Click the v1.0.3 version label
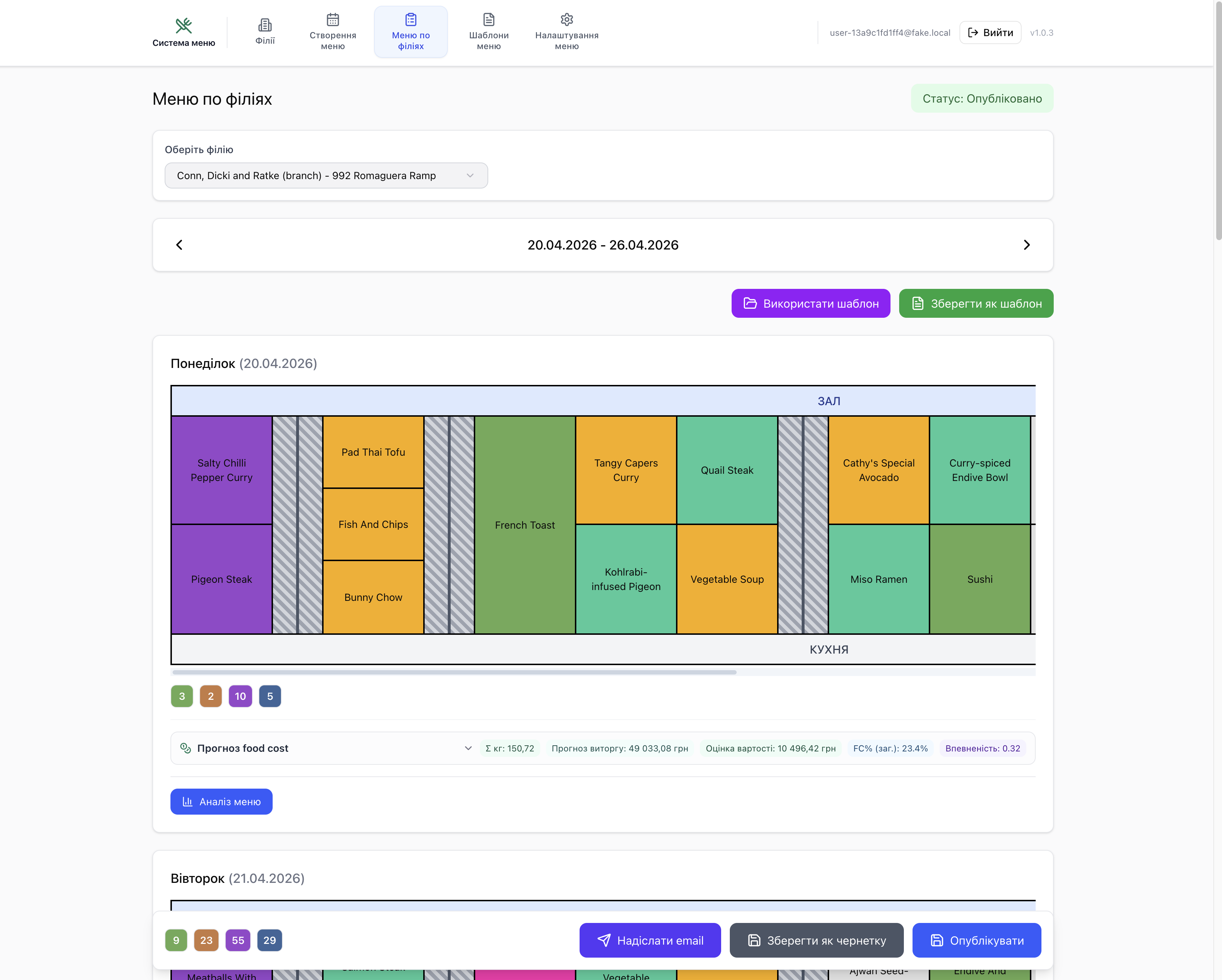 point(1042,32)
